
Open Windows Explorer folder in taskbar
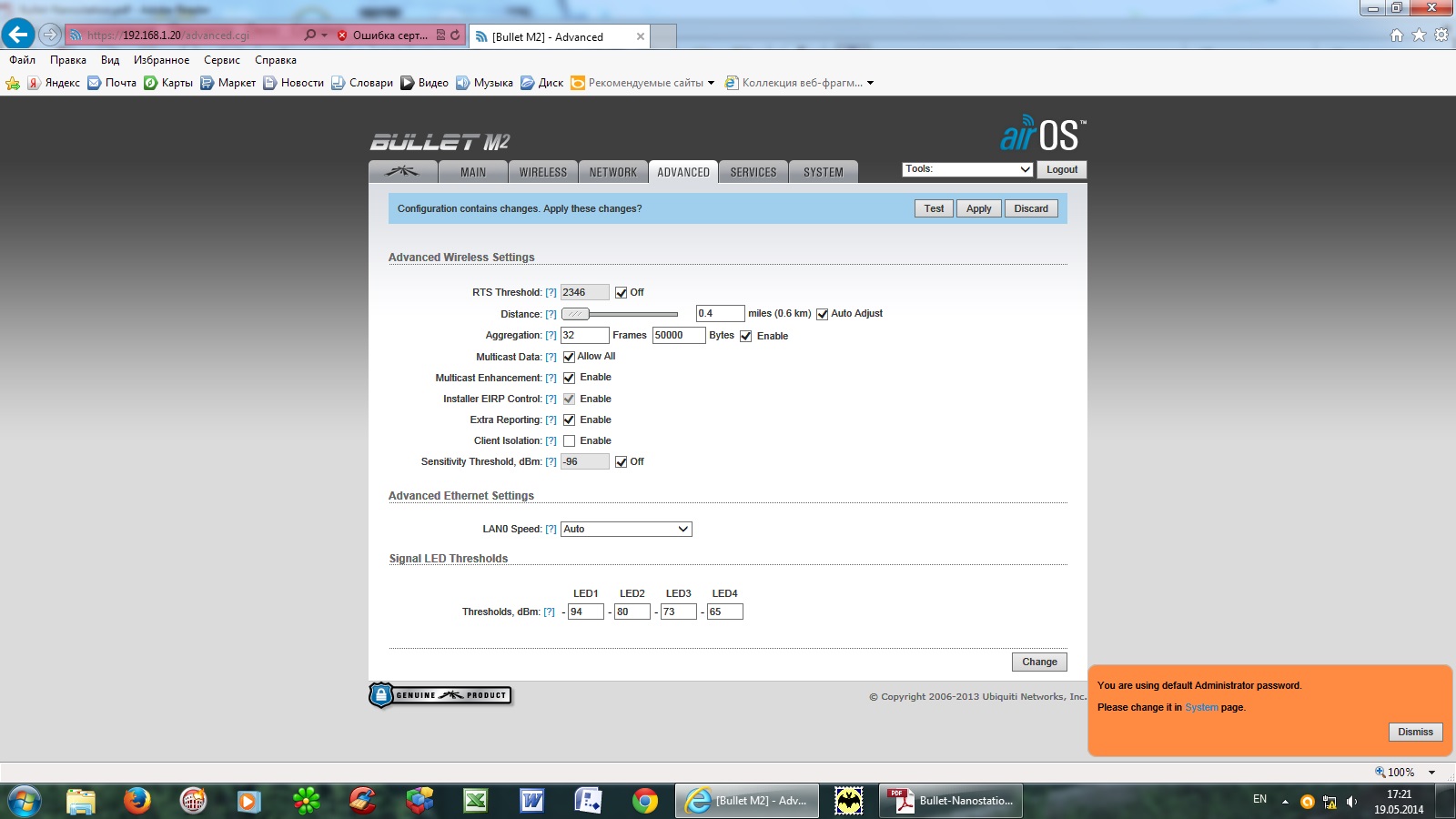[80, 801]
